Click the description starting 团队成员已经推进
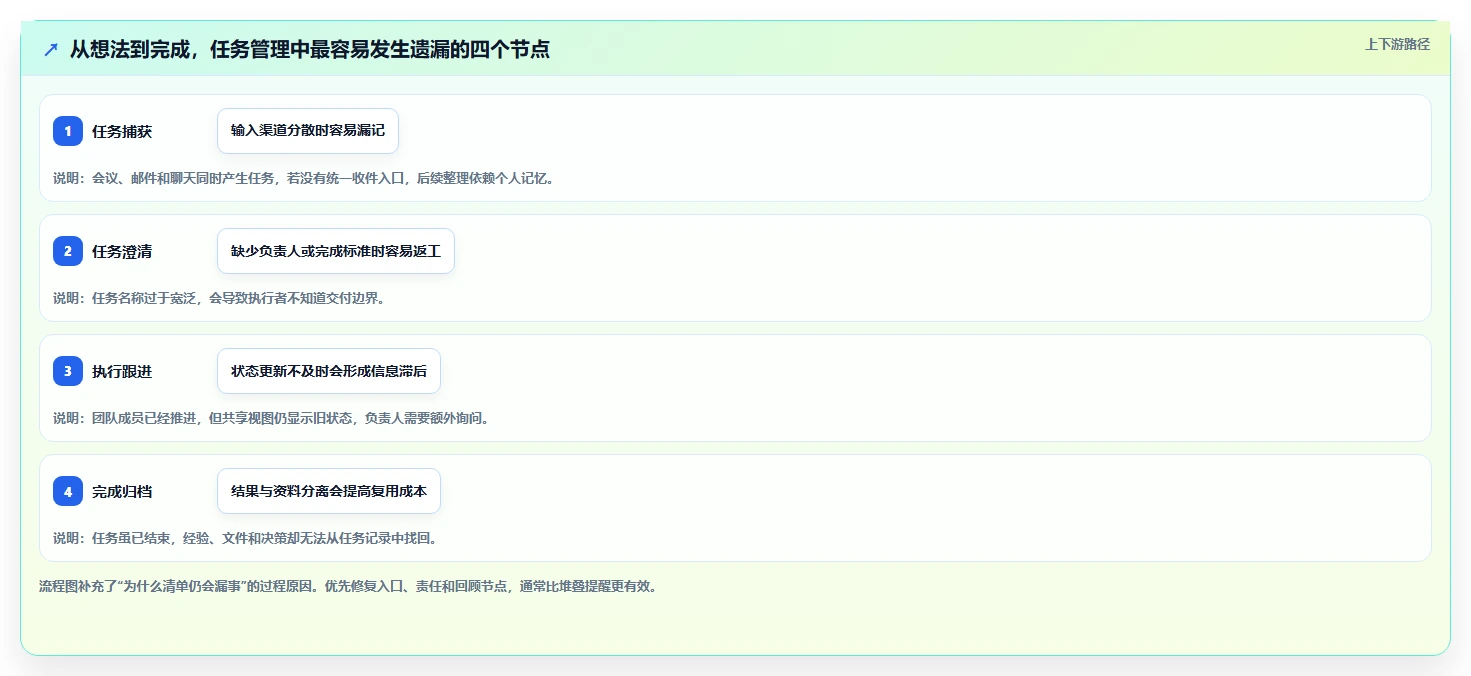This screenshot has width=1471, height=676. click(x=271, y=418)
